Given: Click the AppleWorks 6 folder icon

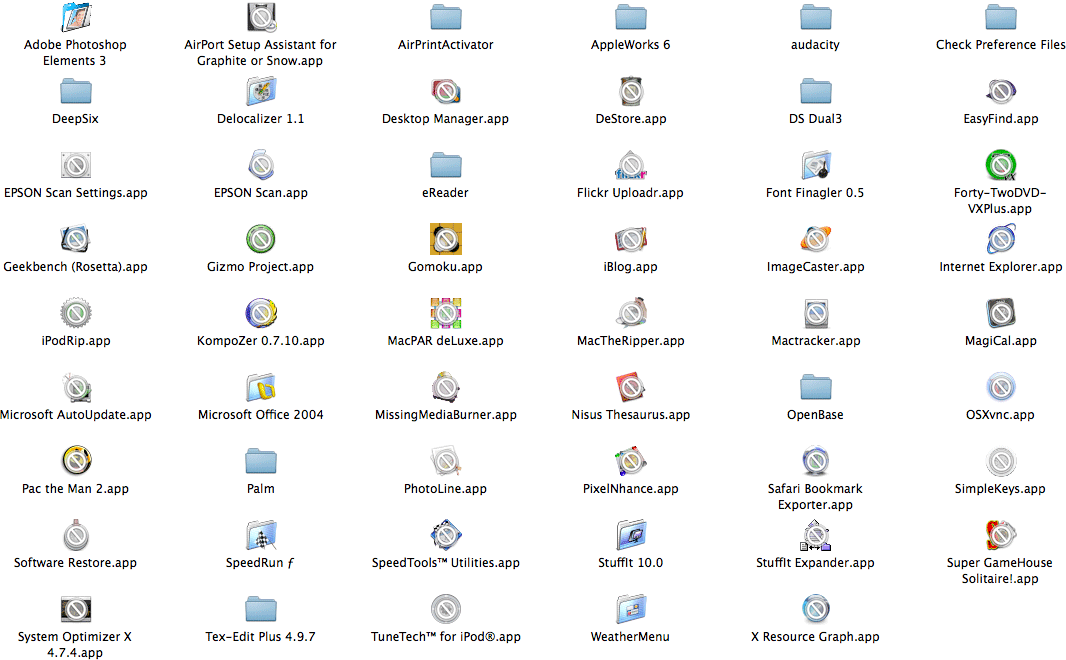Looking at the screenshot, I should [x=631, y=17].
